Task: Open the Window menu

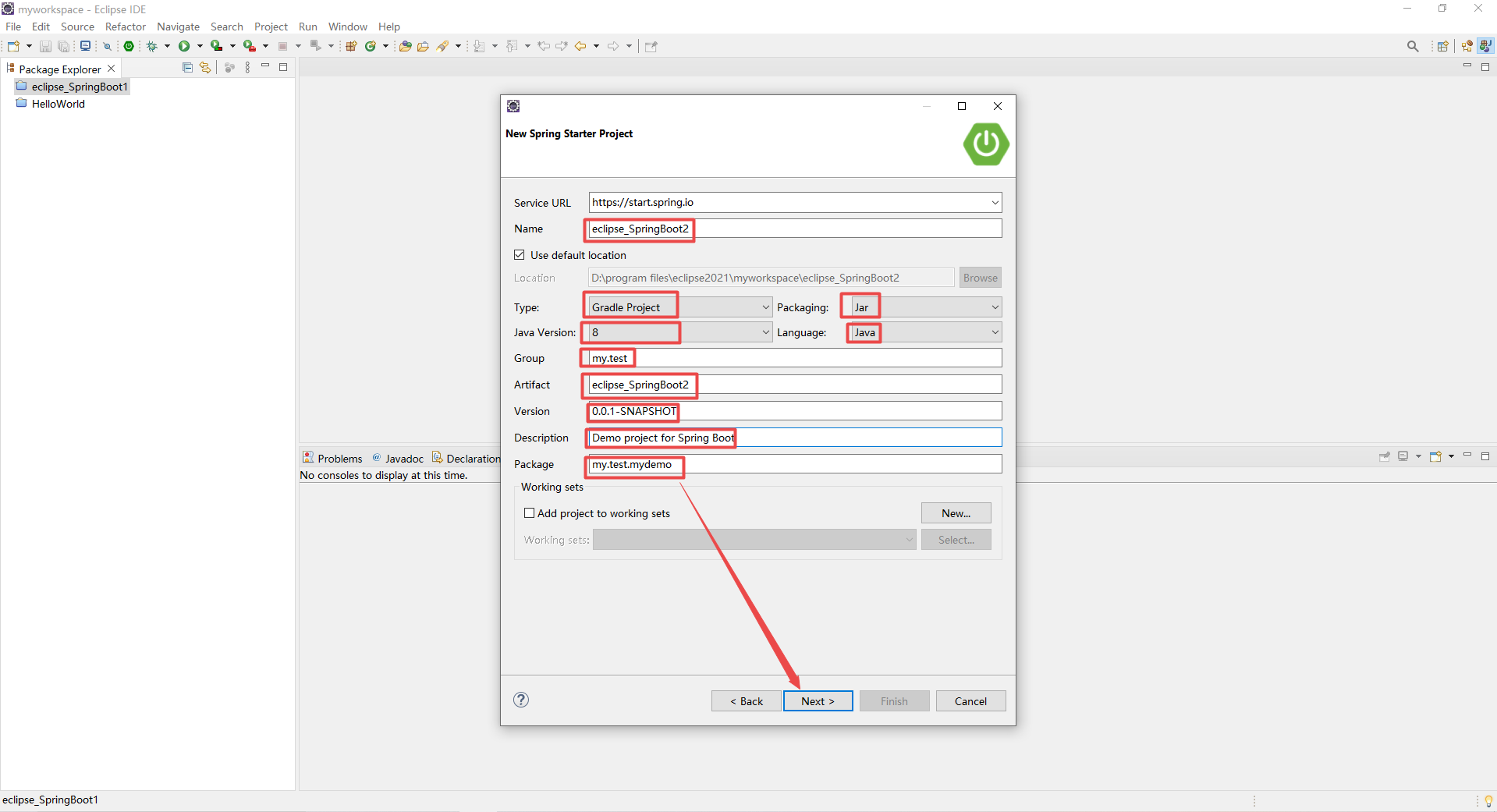Action: 347,27
